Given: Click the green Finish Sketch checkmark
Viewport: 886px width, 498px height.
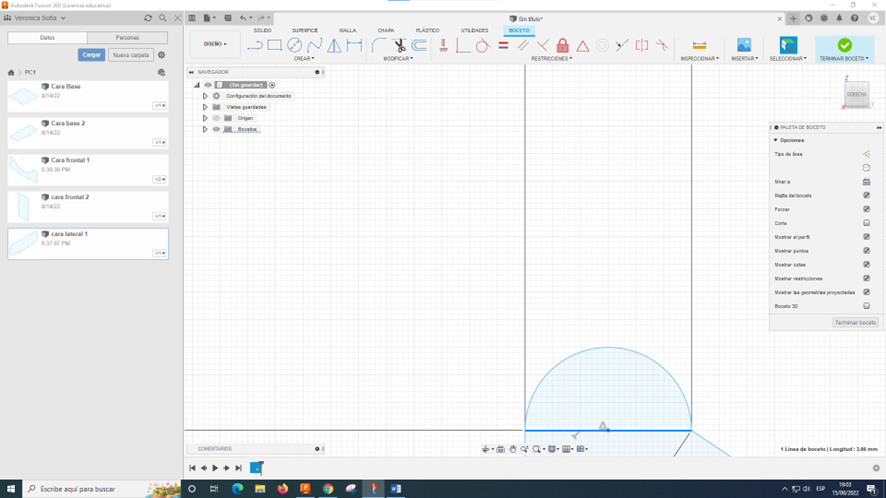Looking at the screenshot, I should point(845,45).
